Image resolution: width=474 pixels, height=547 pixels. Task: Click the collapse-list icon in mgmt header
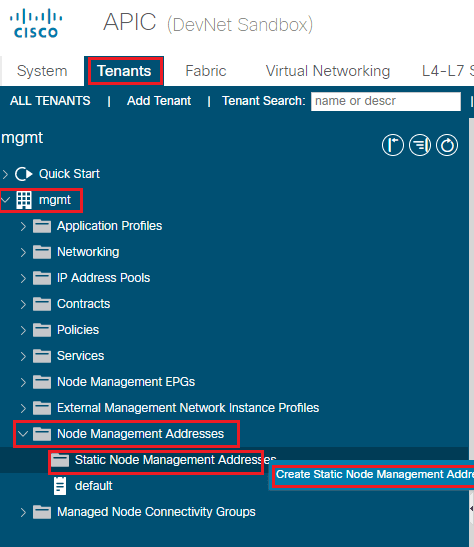tap(420, 145)
